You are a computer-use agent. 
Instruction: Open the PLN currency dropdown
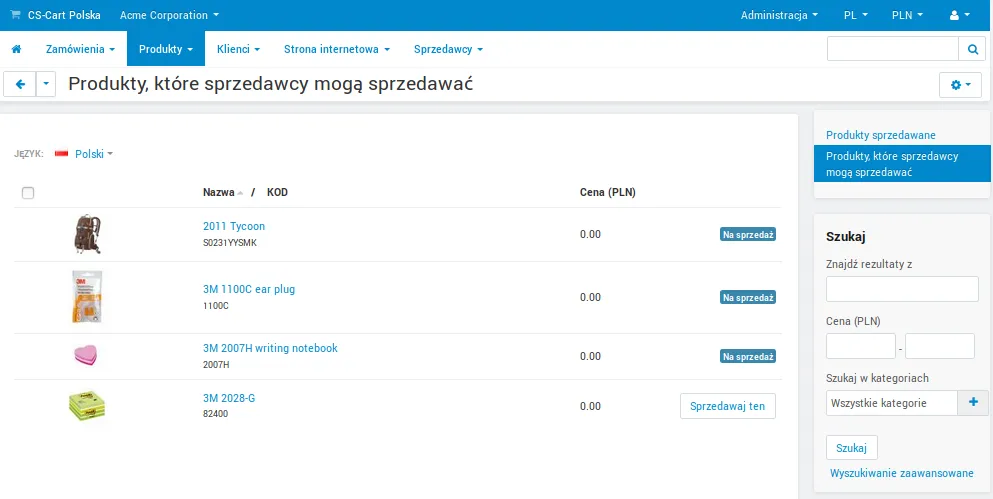(x=907, y=15)
